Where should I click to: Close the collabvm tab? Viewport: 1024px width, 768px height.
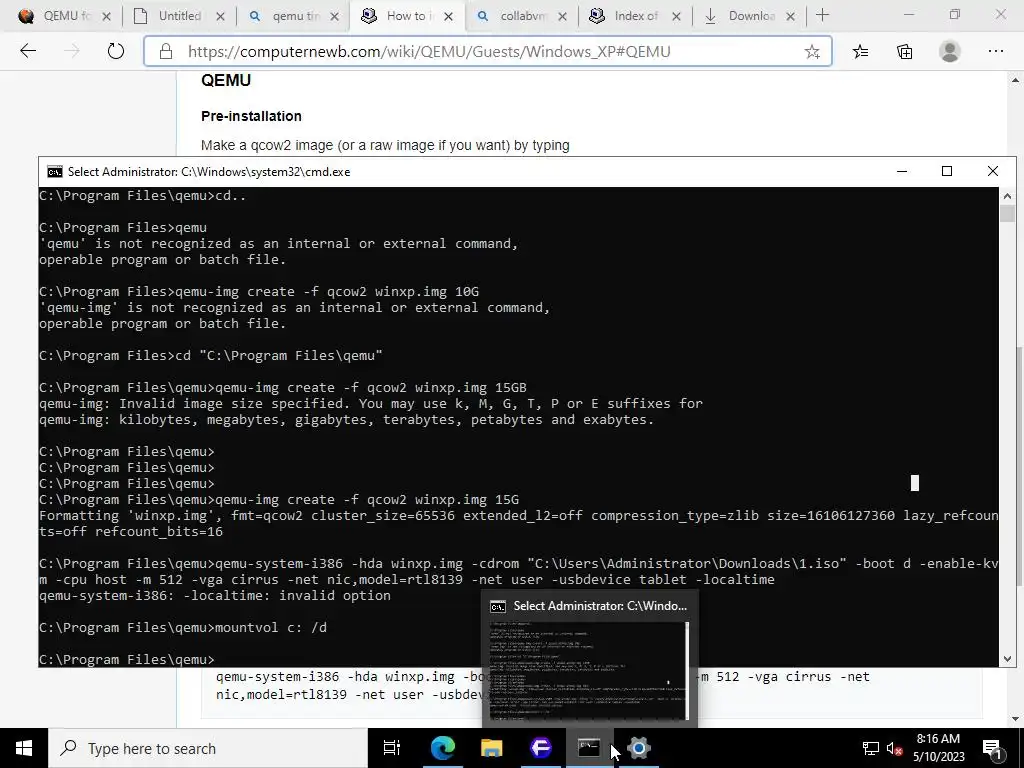562,16
